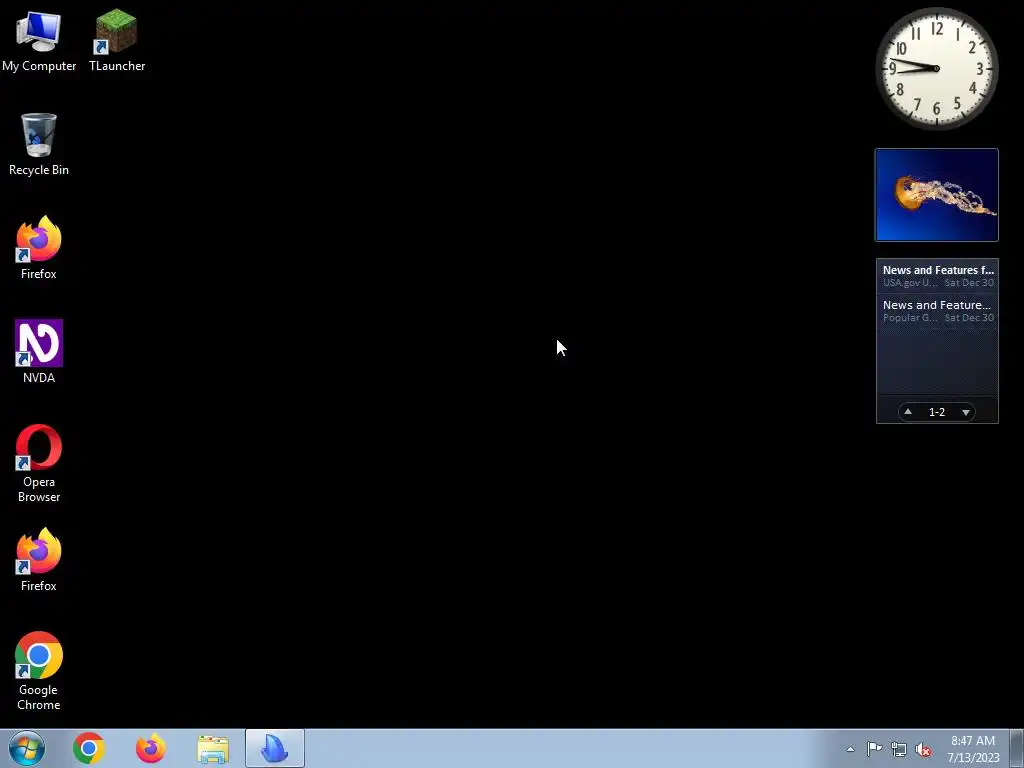Select the My Computer desktop icon
This screenshot has height=768, width=1024.
39,40
